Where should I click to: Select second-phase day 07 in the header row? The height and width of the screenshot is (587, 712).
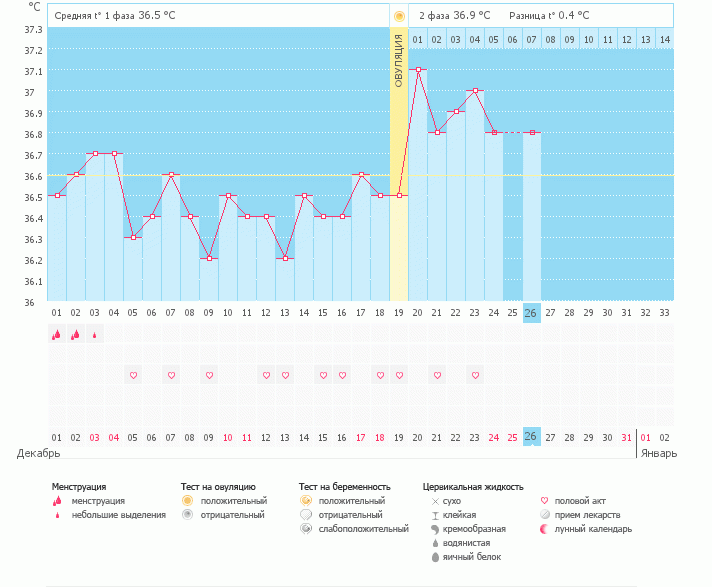click(x=531, y=39)
